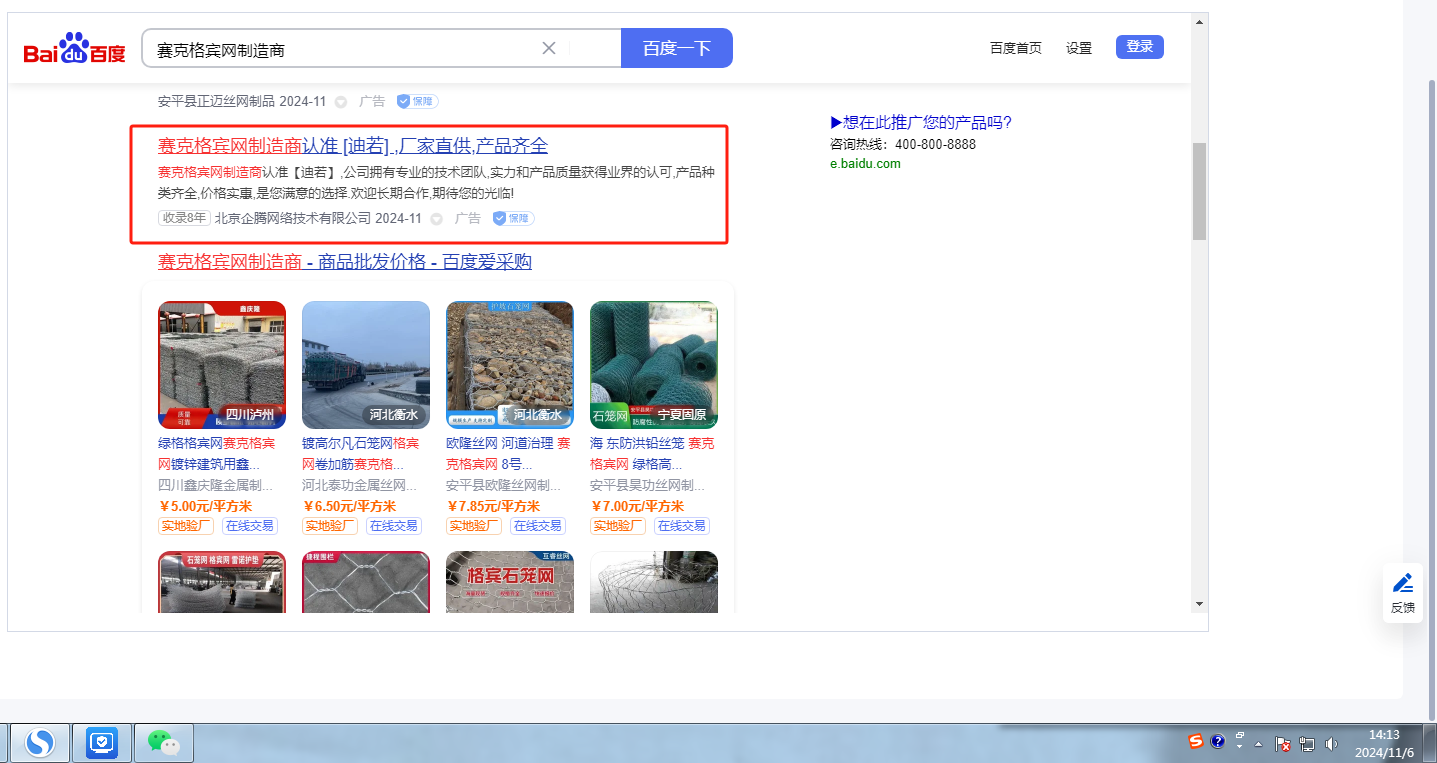Click supplier 四川鑫庆隆金属制...
1437x763 pixels.
[x=216, y=485]
